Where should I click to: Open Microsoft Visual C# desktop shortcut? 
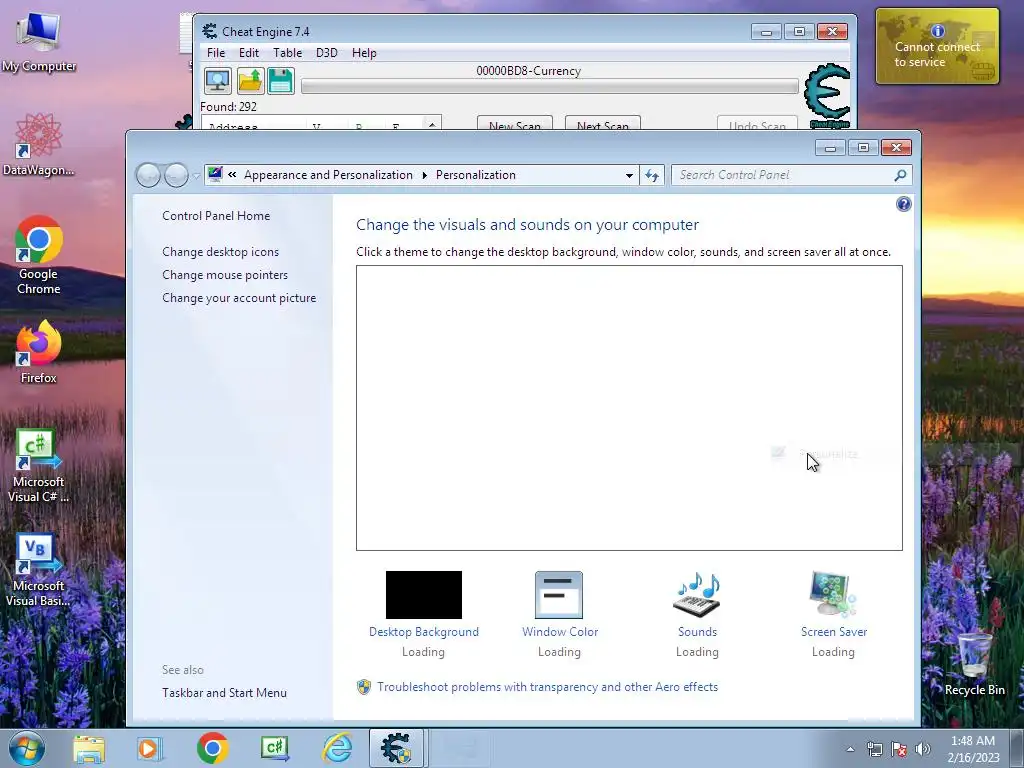tap(39, 466)
